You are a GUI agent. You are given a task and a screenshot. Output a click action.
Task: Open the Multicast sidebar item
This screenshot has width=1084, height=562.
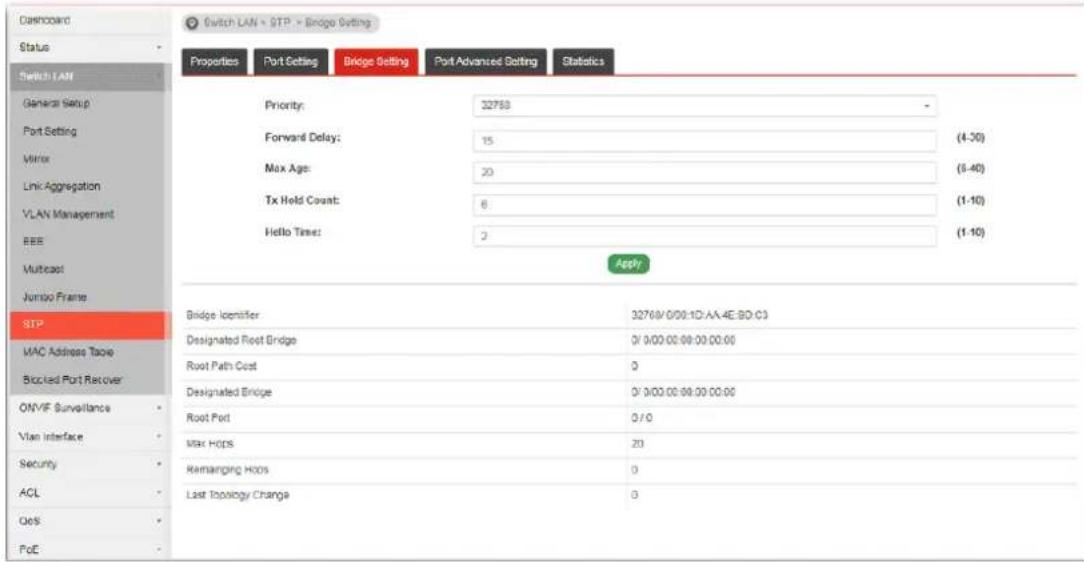(88, 270)
